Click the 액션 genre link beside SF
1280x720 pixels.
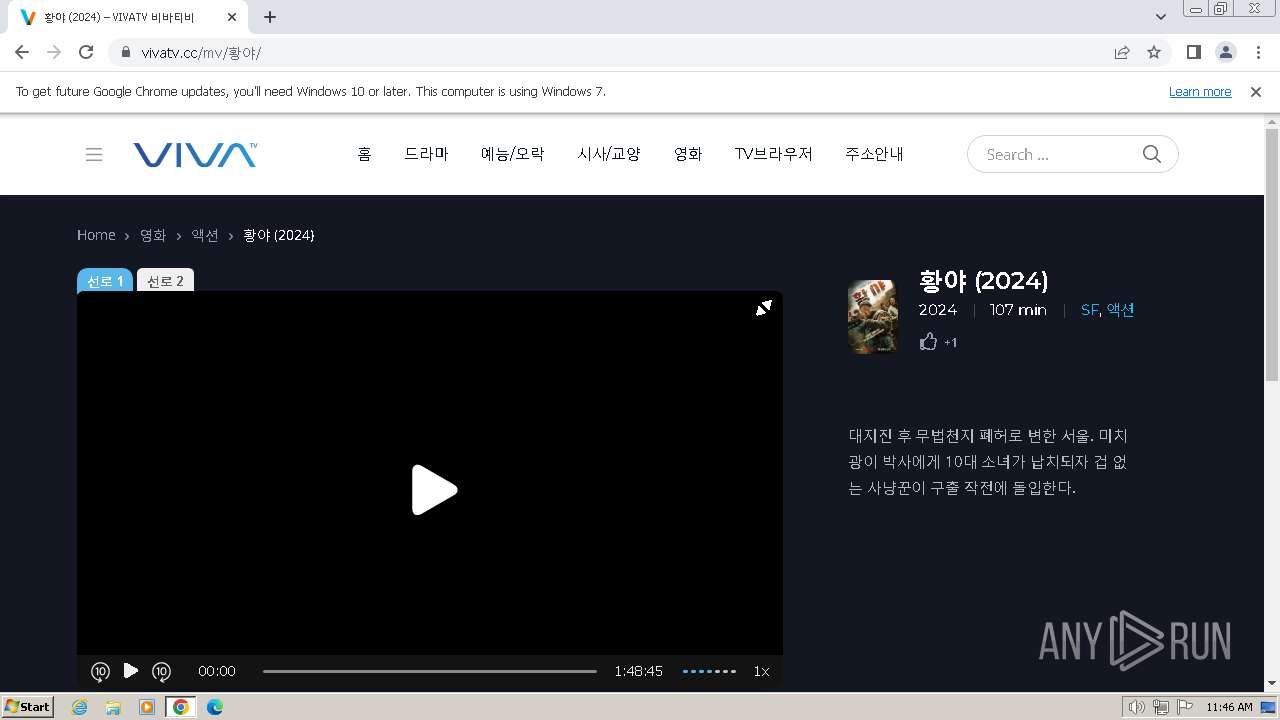tap(1120, 310)
